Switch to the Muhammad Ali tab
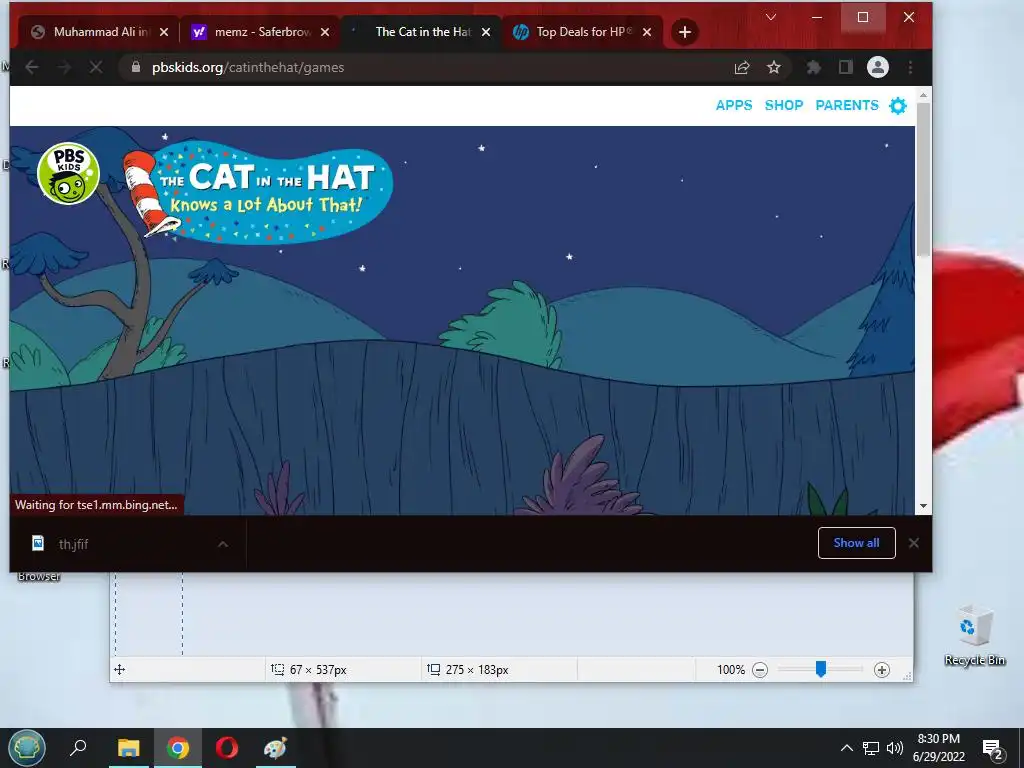The height and width of the screenshot is (768, 1024). (98, 32)
